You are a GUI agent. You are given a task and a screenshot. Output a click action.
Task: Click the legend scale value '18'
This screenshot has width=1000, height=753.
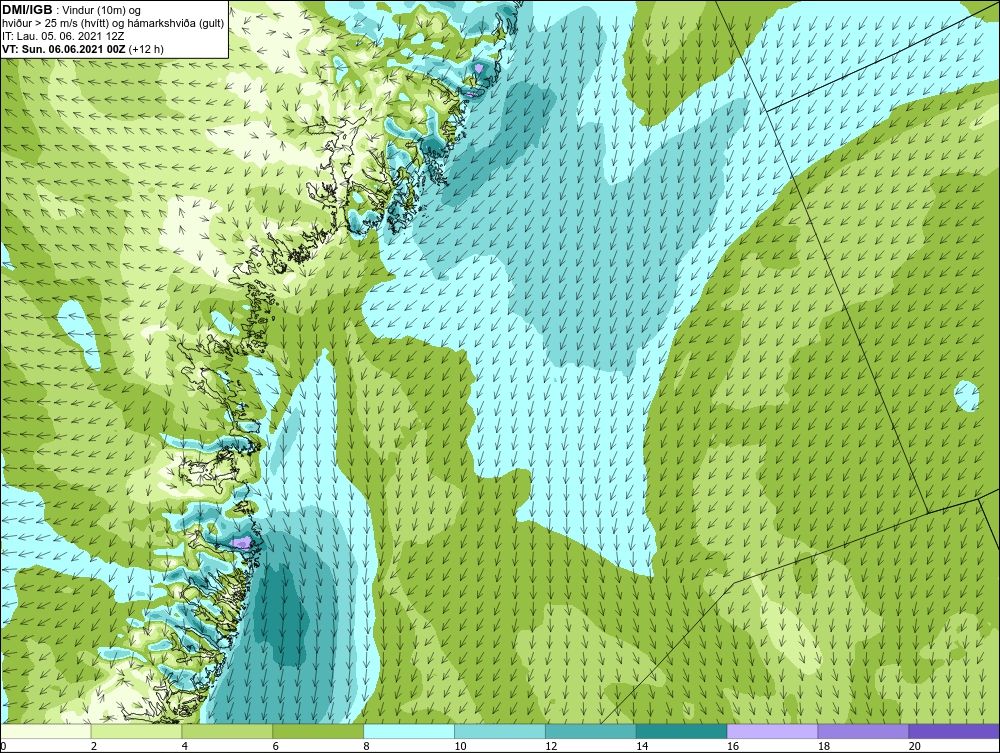[x=823, y=746]
